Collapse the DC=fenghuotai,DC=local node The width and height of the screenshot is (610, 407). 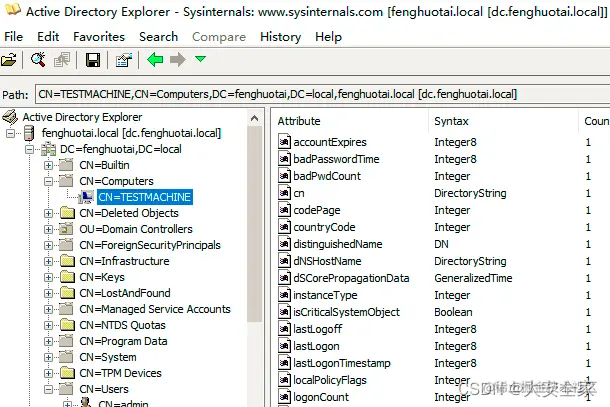[30, 149]
